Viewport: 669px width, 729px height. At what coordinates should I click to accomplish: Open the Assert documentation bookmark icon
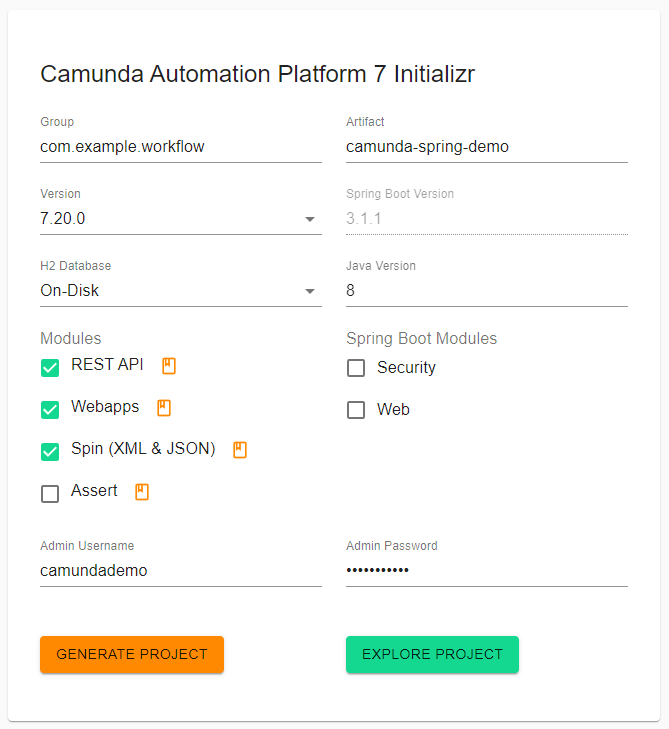pos(142,491)
